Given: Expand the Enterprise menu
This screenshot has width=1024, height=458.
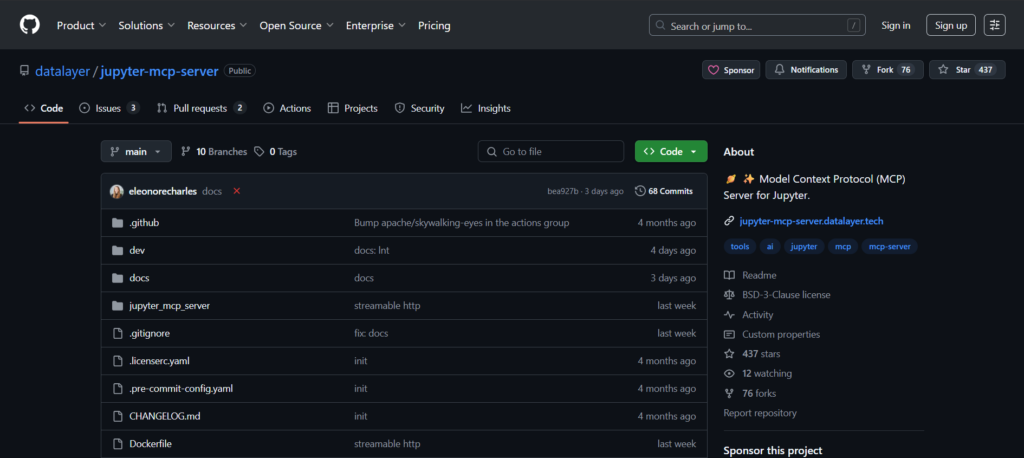Looking at the screenshot, I should pos(376,25).
